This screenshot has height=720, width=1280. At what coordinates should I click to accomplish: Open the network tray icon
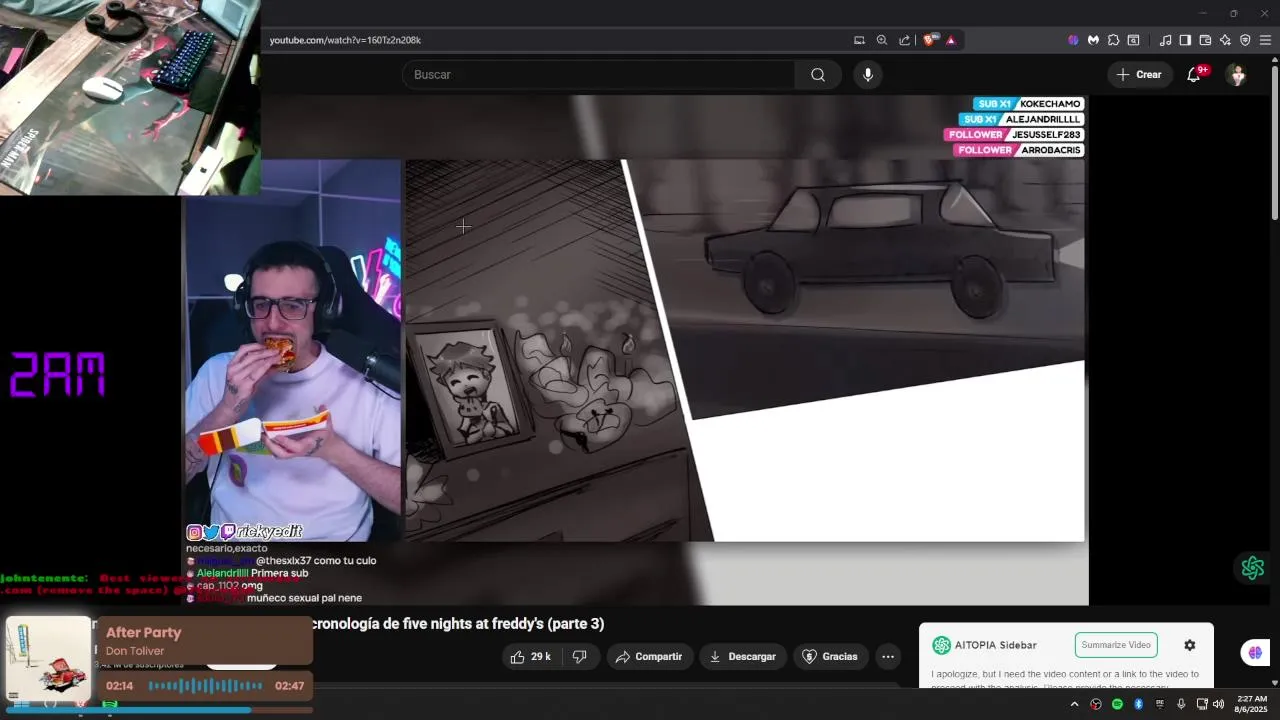click(1202, 704)
